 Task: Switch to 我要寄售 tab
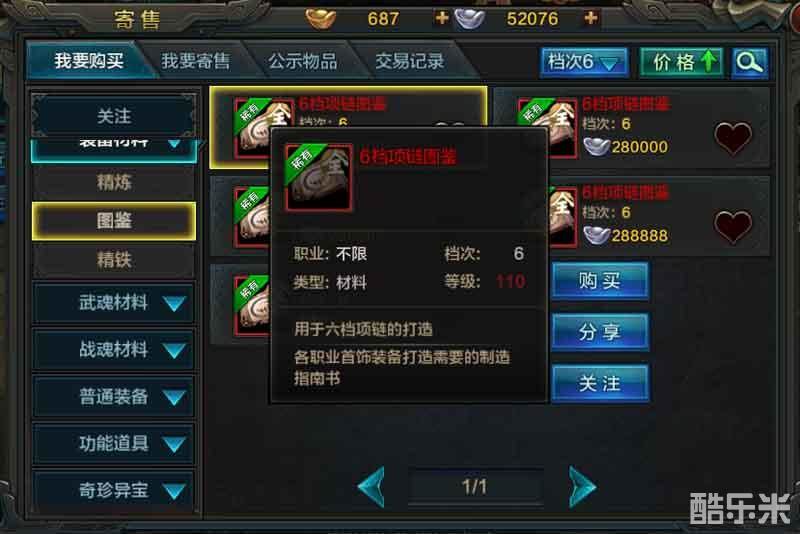click(196, 61)
